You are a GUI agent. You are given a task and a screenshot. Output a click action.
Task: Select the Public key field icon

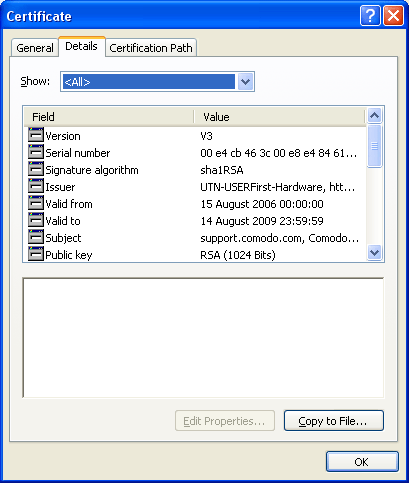click(x=36, y=254)
